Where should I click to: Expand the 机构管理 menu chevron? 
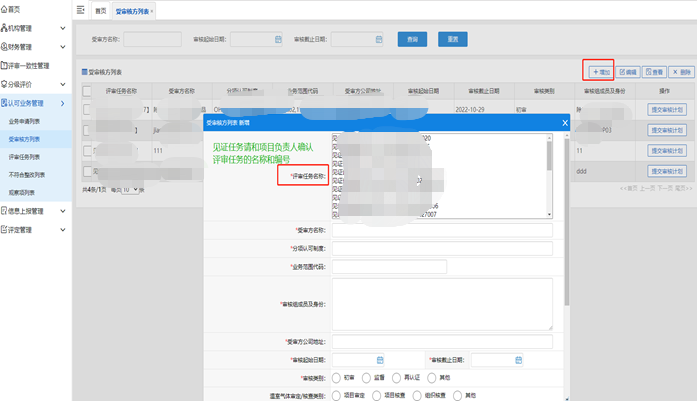63,28
